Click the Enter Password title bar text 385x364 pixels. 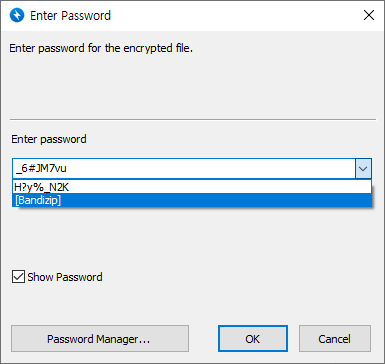pyautogui.click(x=70, y=15)
